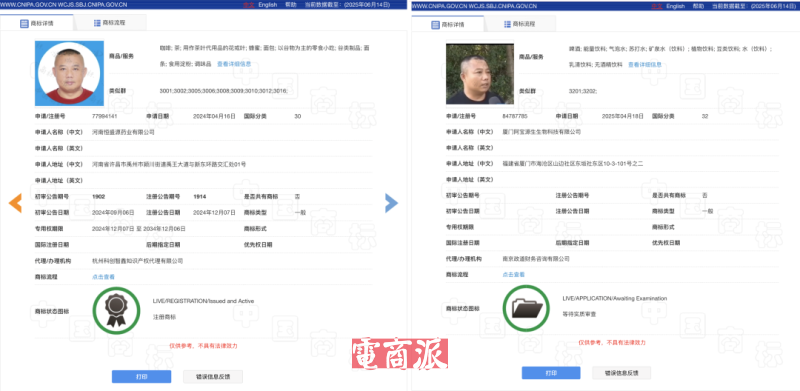The width and height of the screenshot is (800, 391).
Task: Select 注册商标 status label
Action: click(x=164, y=317)
